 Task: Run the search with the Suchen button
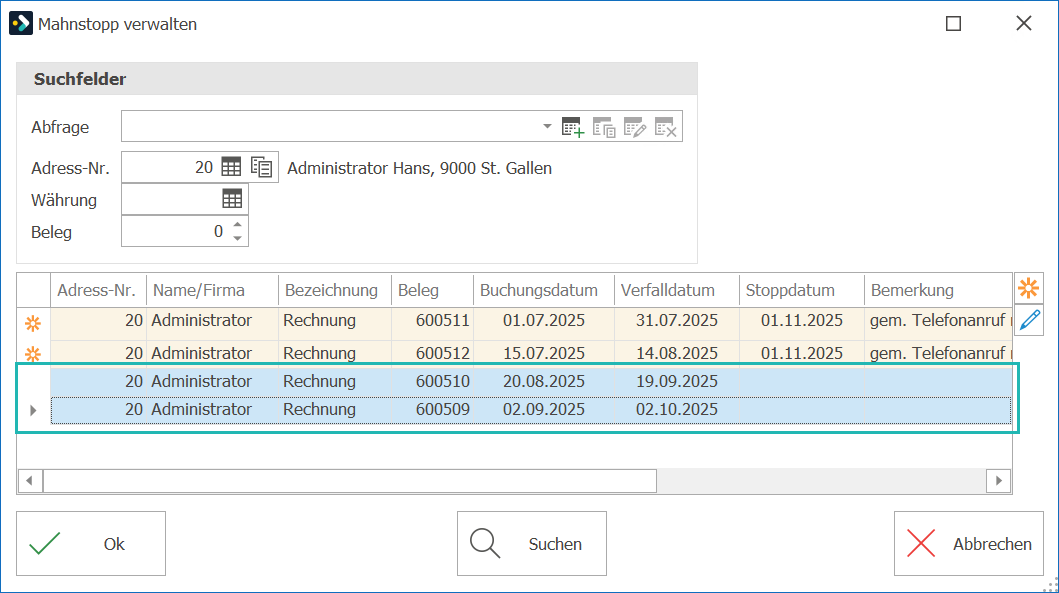click(x=532, y=544)
